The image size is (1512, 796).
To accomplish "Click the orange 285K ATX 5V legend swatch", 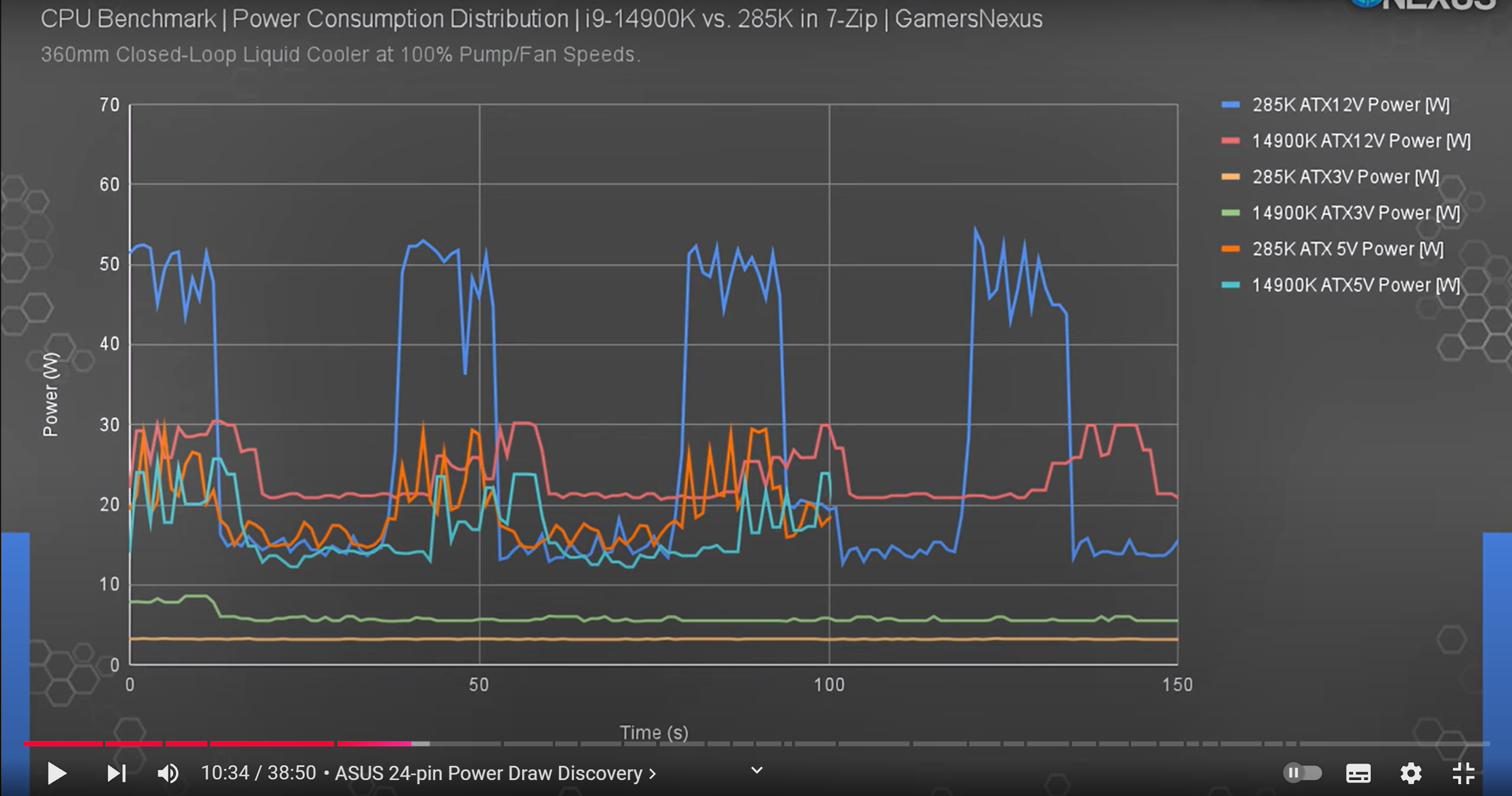I will point(1230,249).
